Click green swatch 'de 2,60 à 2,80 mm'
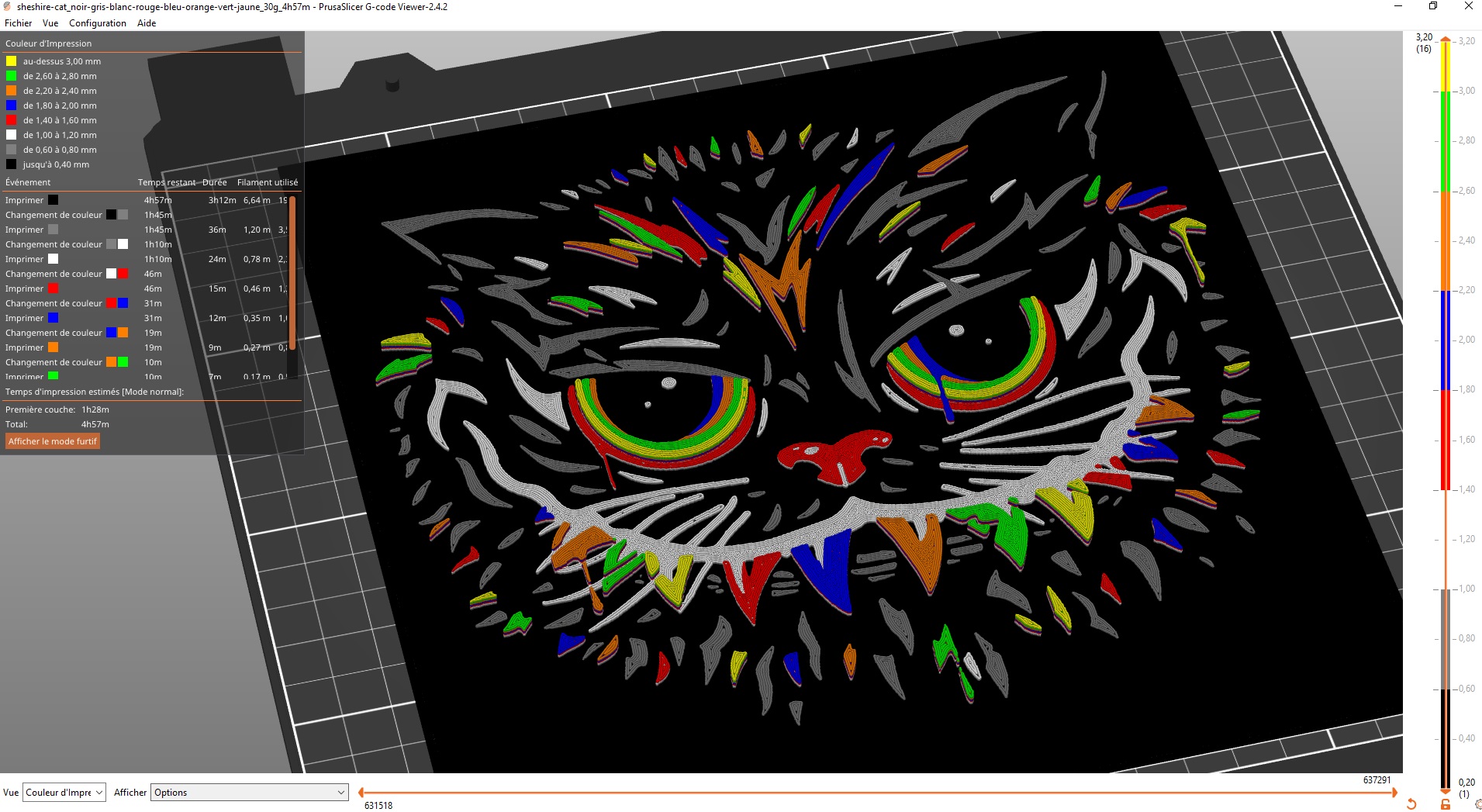The image size is (1482, 812). [12, 76]
